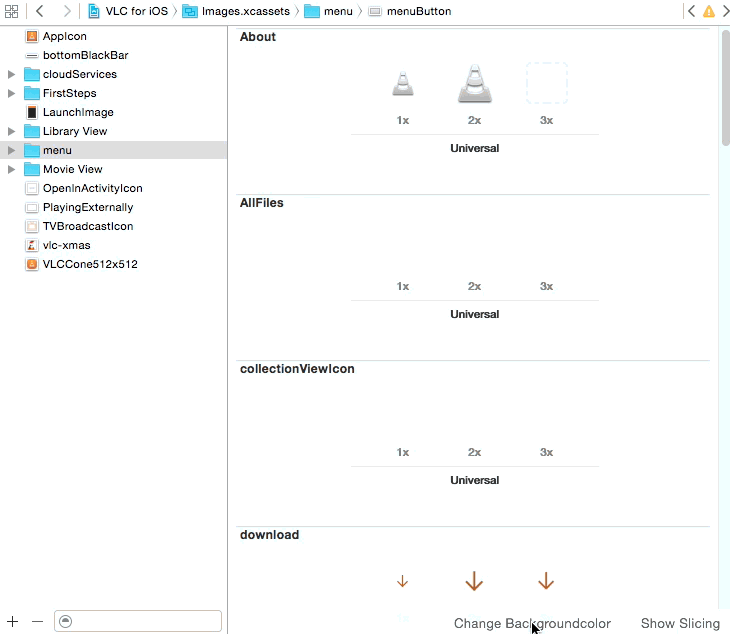Select the vlc-xmas asset icon
This screenshot has height=634, width=730.
tap(32, 245)
